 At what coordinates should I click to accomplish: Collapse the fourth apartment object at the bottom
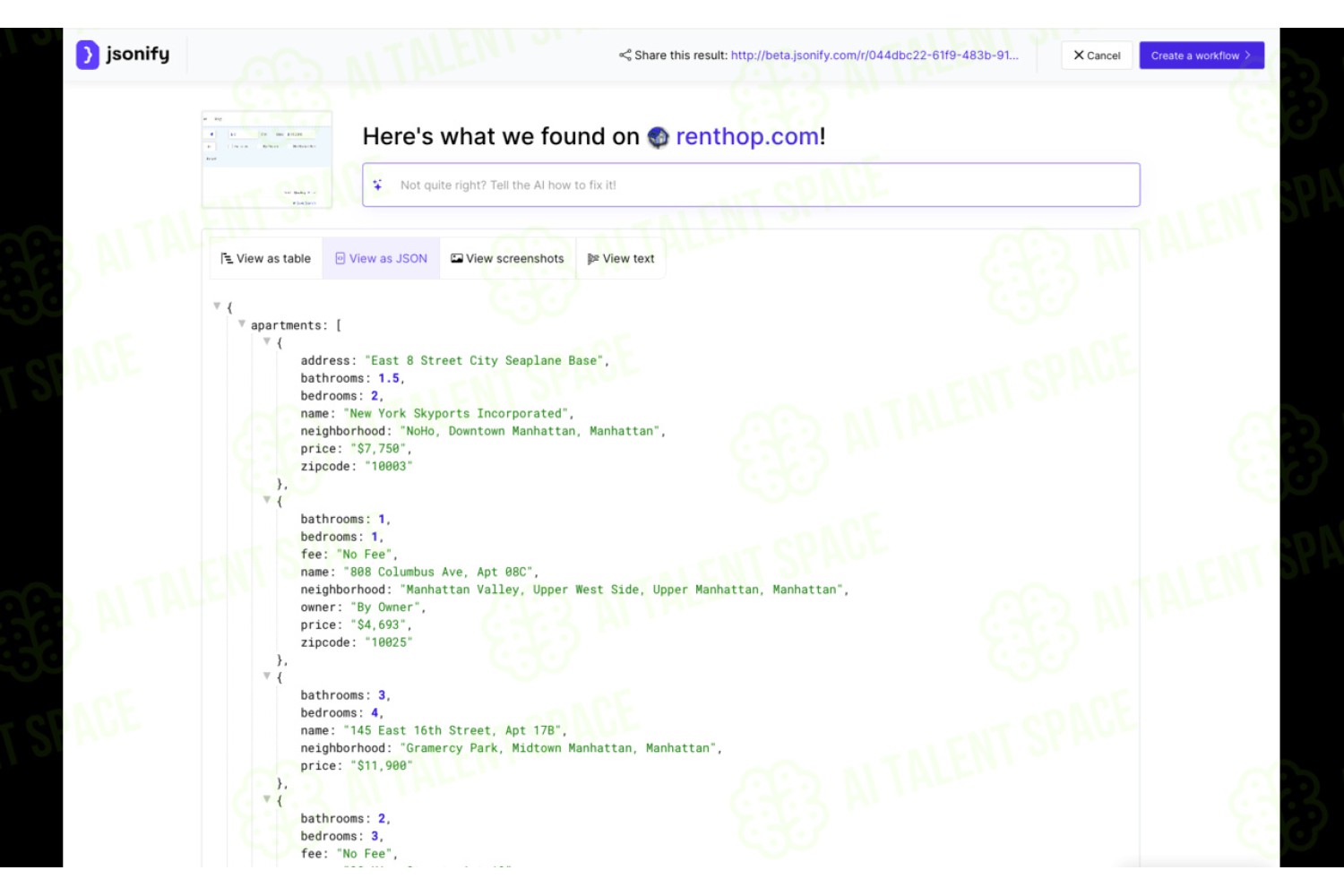click(x=267, y=799)
